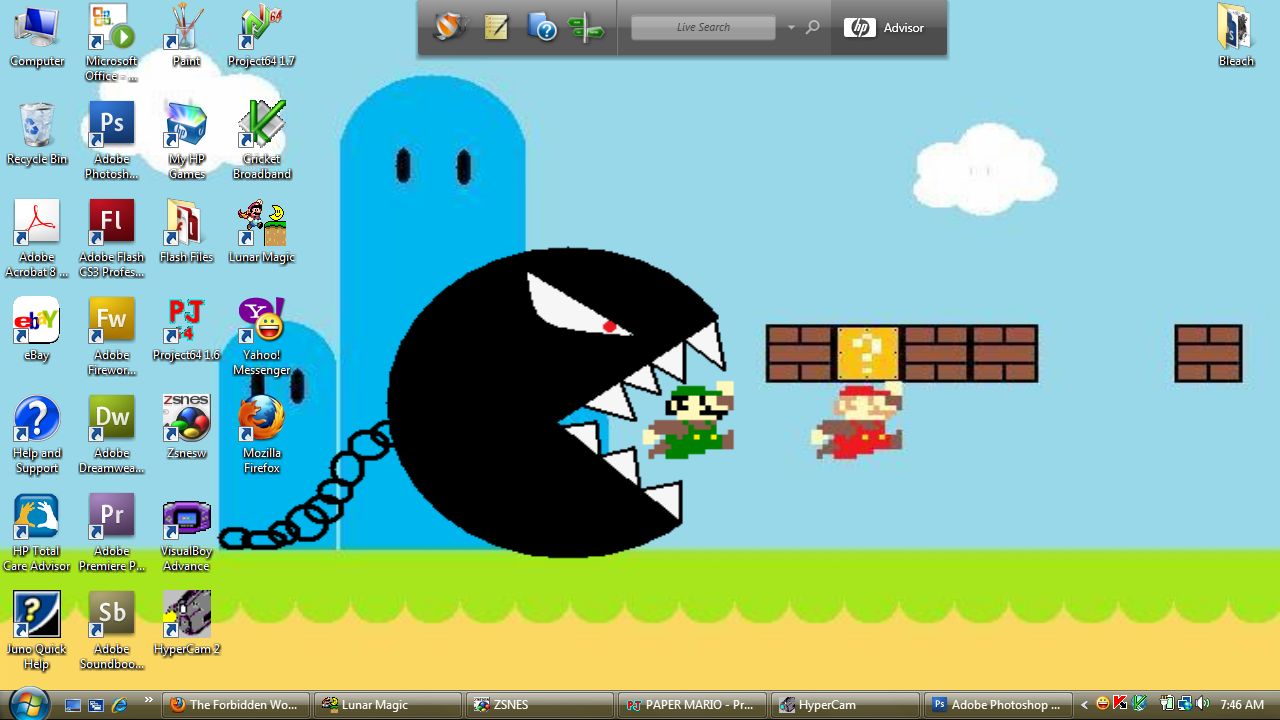Launch the VisualBoy Advance shortcut

coord(186,518)
